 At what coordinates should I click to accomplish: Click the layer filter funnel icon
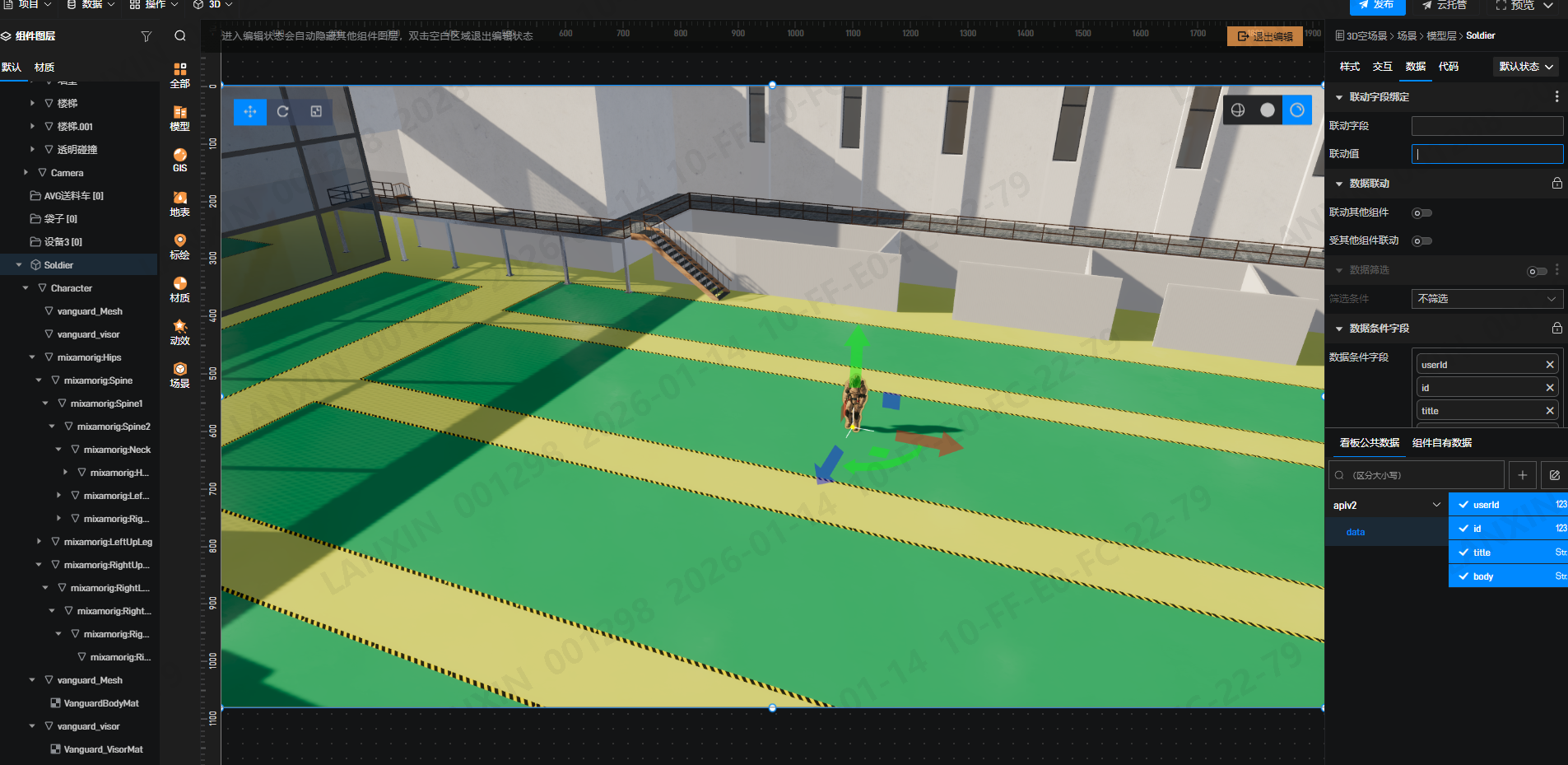pos(147,36)
